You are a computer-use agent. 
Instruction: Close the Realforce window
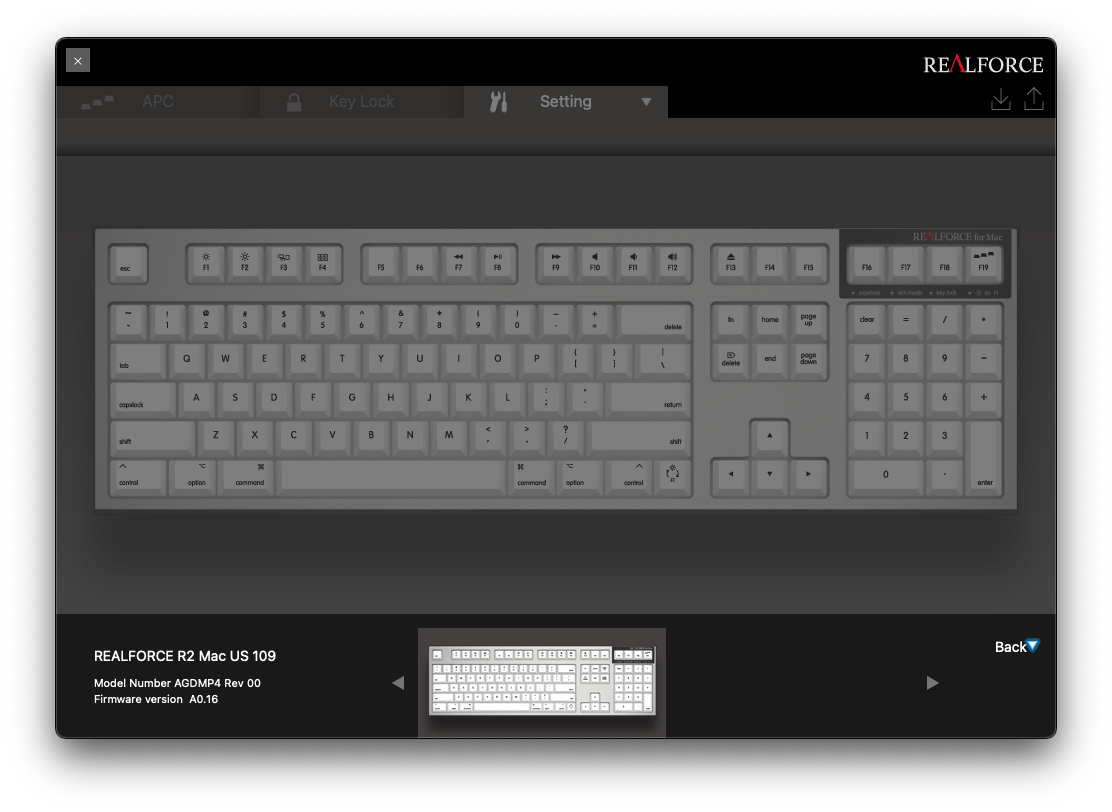(x=78, y=60)
